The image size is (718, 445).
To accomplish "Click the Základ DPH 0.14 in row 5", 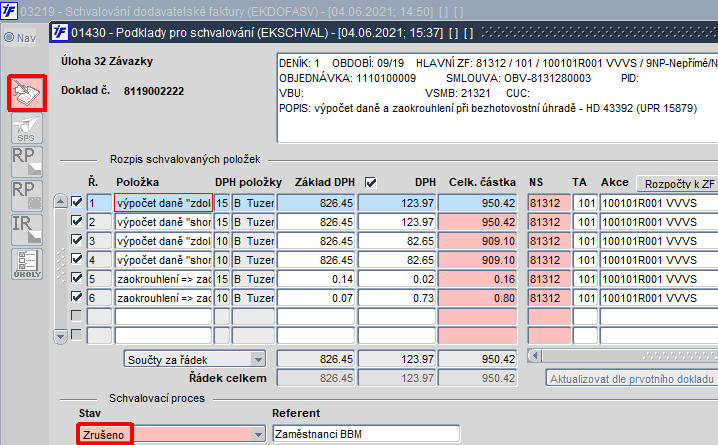I will coord(316,279).
